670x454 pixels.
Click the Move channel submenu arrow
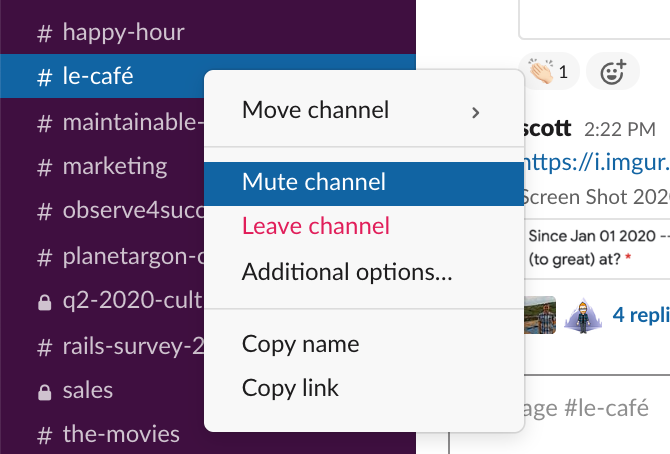(x=476, y=112)
